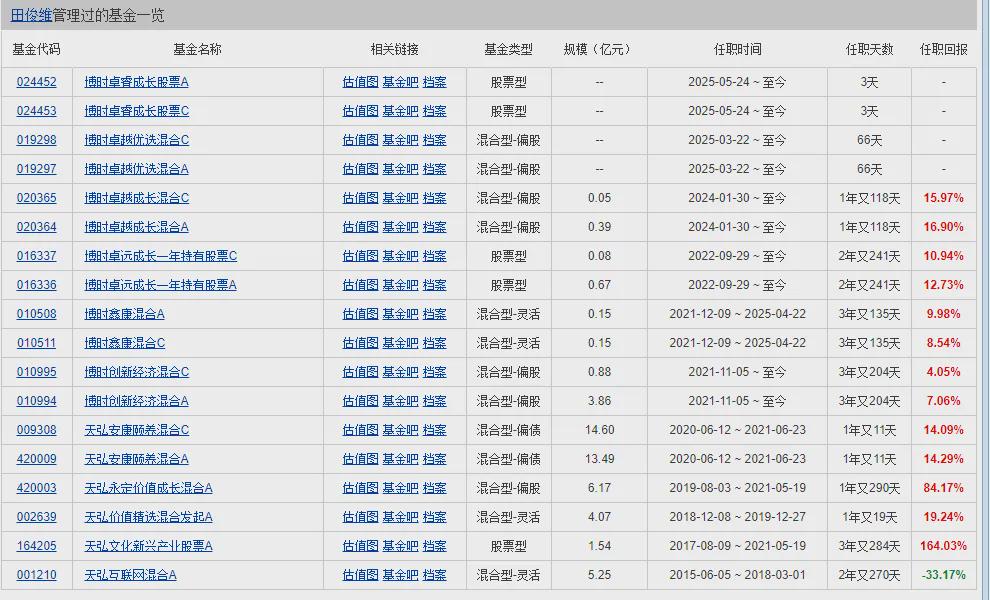
Task: Open fund code 020364
Action: click(x=37, y=227)
